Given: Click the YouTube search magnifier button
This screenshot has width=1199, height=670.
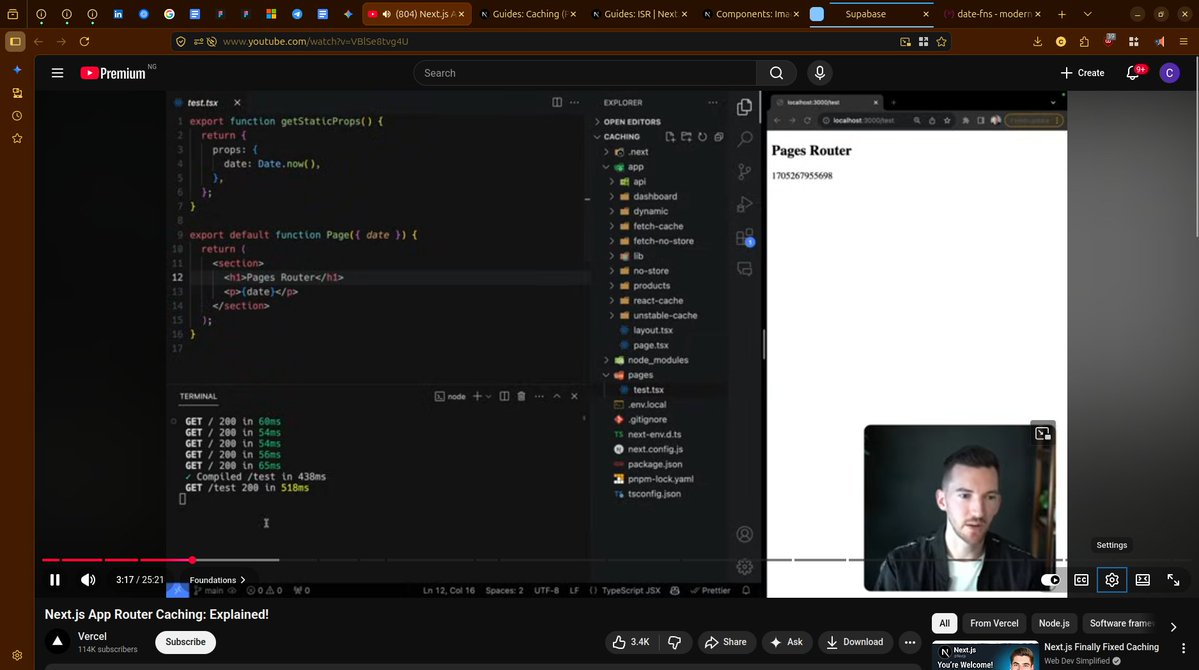Looking at the screenshot, I should tap(776, 73).
